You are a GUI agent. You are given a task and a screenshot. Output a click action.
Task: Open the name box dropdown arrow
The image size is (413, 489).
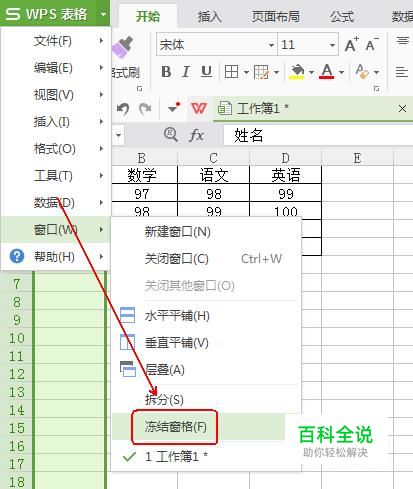point(119,135)
